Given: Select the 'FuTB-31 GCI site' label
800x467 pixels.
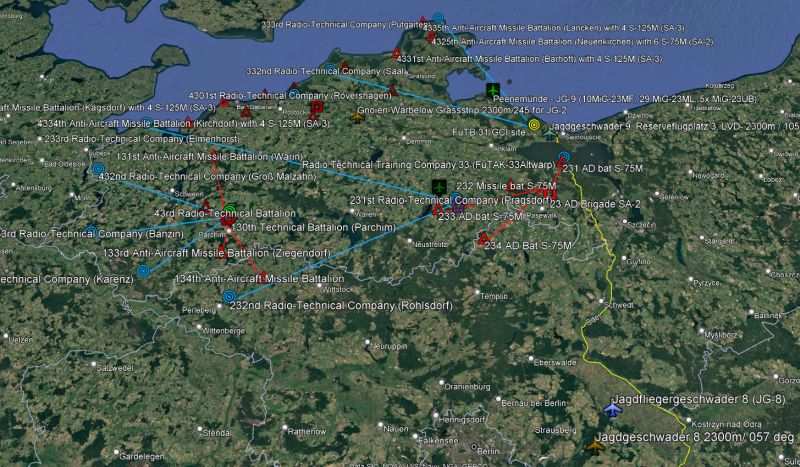Looking at the screenshot, I should [489, 132].
